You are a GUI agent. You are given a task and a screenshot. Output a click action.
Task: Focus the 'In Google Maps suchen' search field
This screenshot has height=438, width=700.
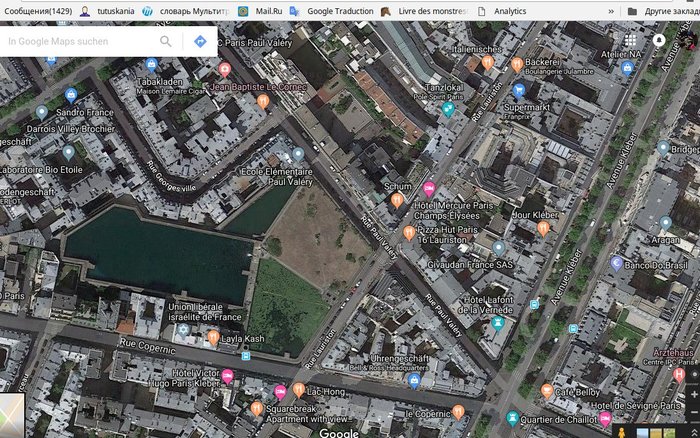78,42
